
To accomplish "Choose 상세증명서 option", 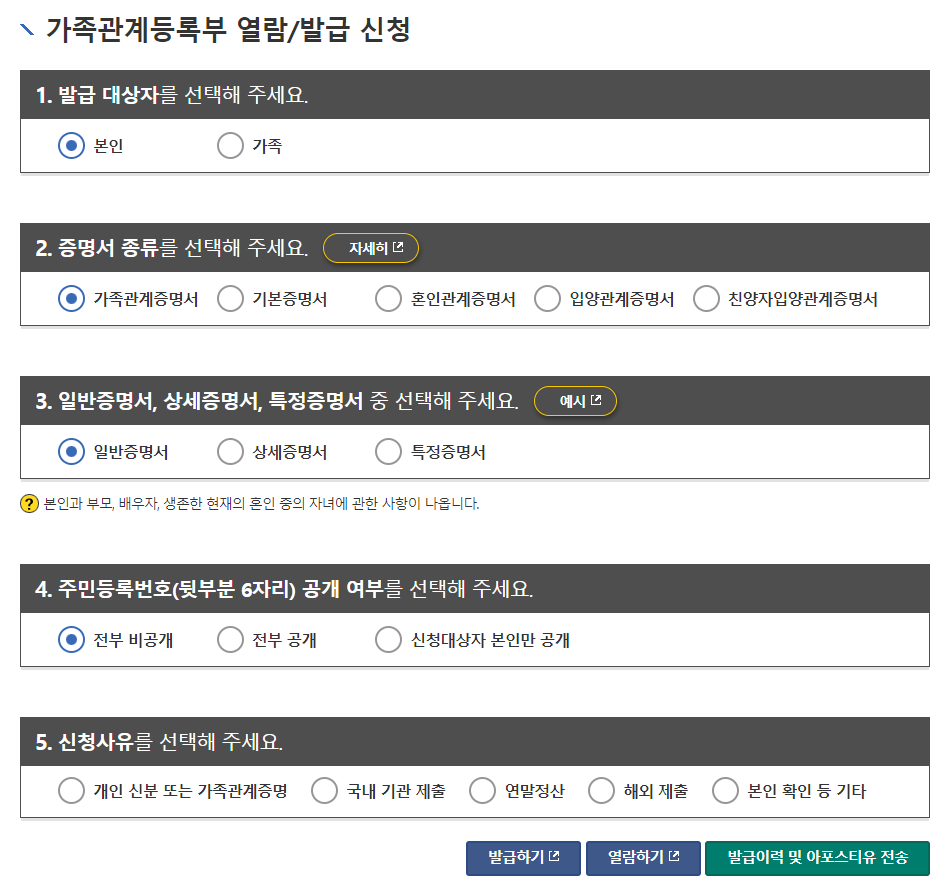I will [x=230, y=452].
